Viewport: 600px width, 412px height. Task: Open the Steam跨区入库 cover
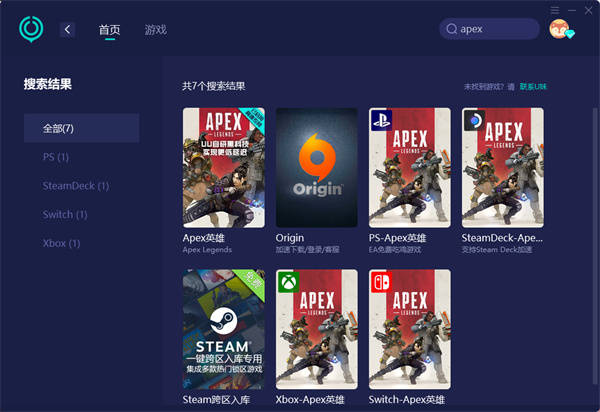coord(223,329)
